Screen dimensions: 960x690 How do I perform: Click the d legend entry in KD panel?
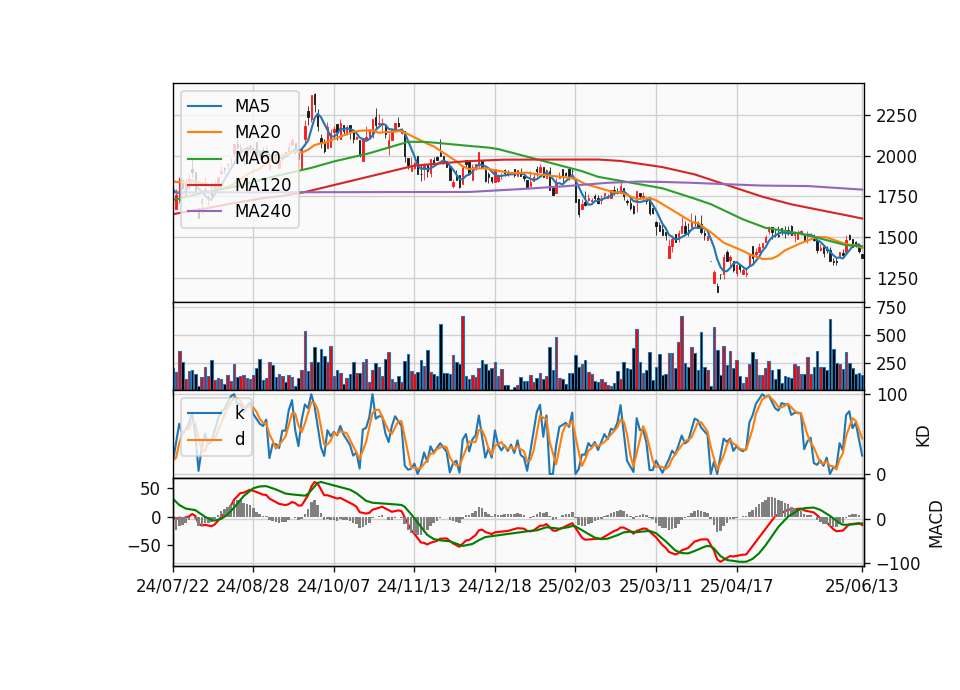pyautogui.click(x=239, y=439)
